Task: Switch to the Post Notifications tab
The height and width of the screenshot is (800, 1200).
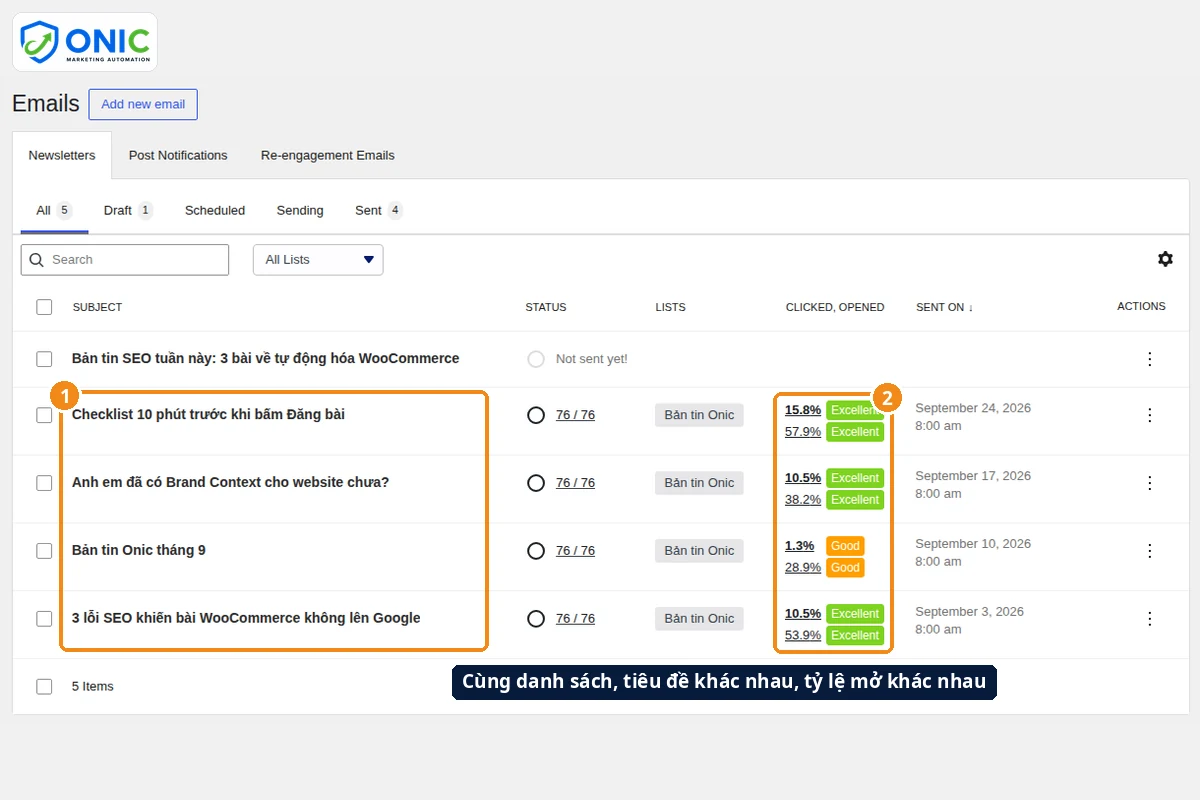Action: (x=178, y=156)
